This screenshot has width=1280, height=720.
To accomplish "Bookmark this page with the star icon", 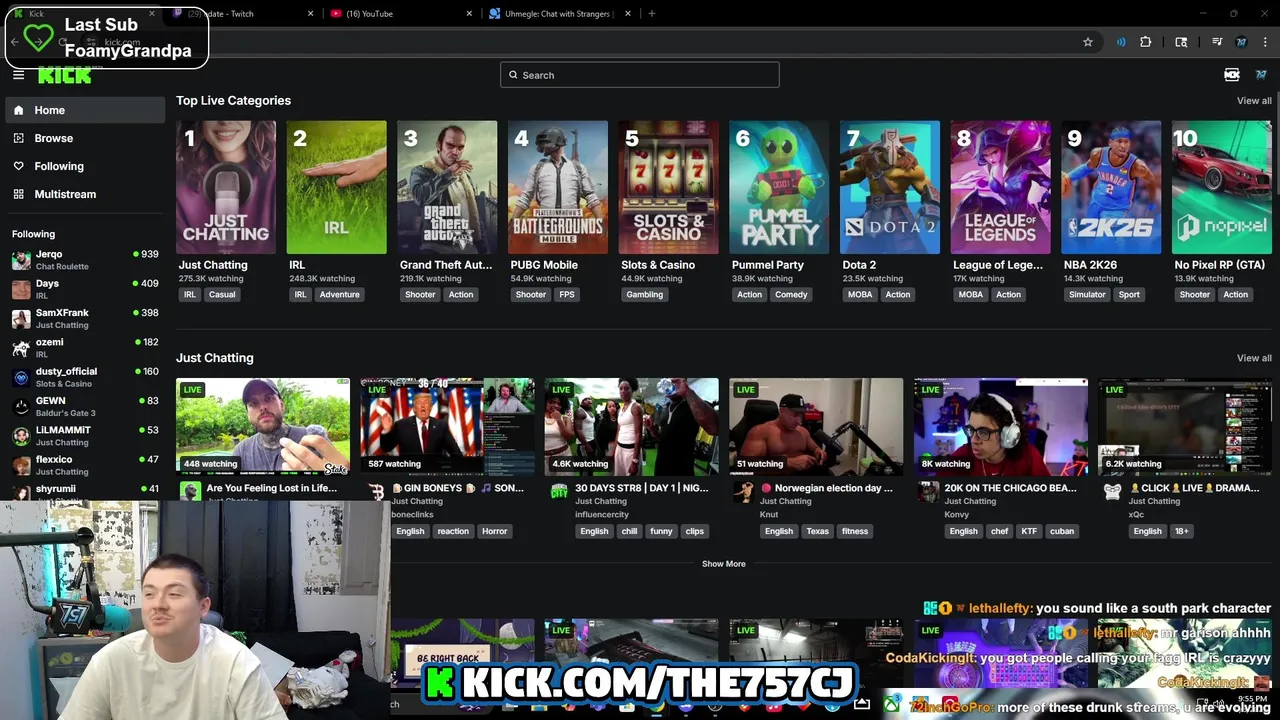I will coord(1088,42).
